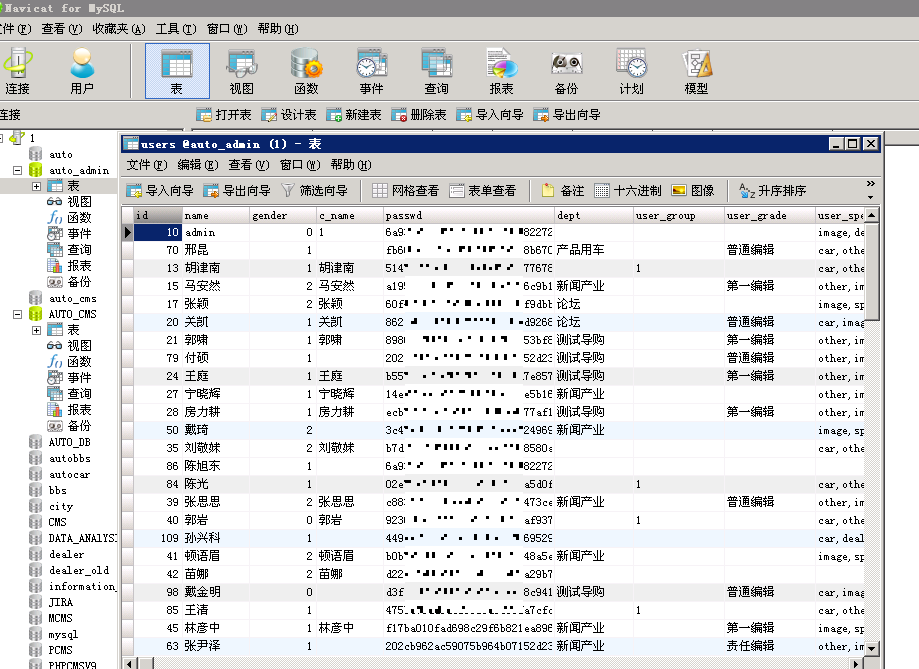Image resolution: width=919 pixels, height=669 pixels.
Task: Collapse the AUTO_CMS database node
Action: 18,314
